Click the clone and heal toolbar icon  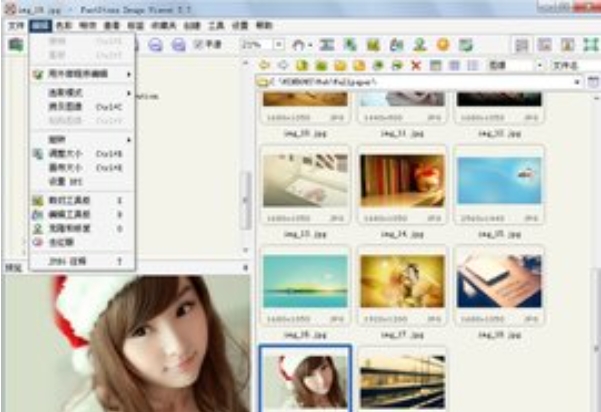420,45
